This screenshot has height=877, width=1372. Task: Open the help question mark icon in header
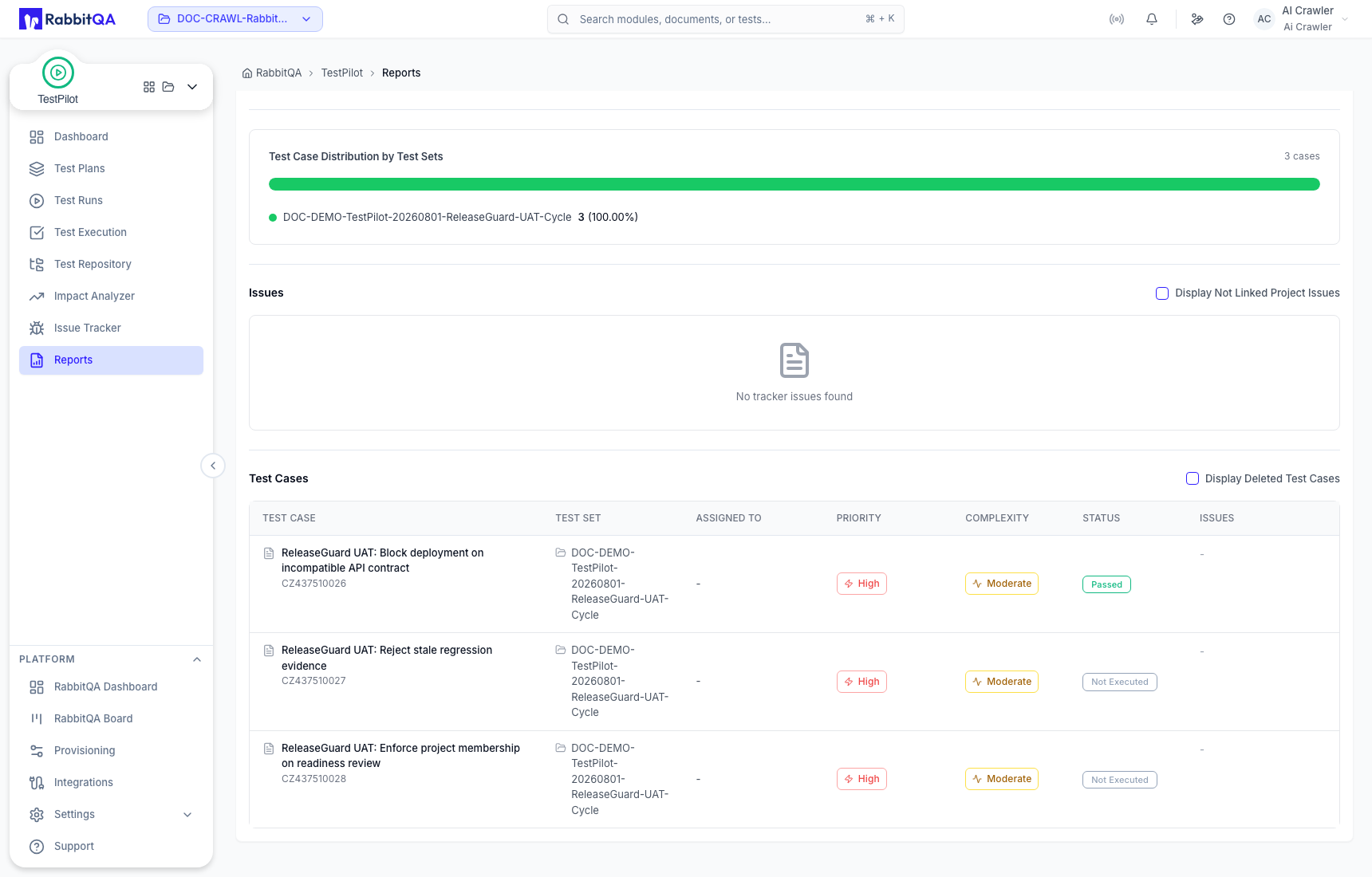click(1229, 19)
